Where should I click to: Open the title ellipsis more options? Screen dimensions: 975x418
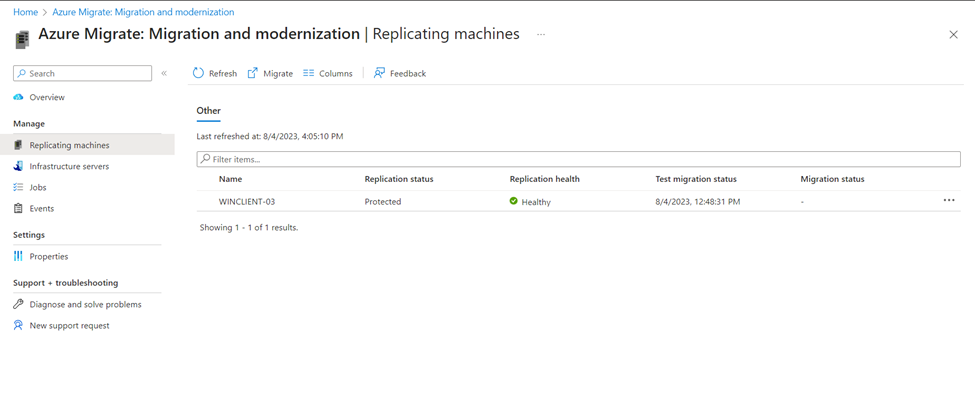pos(541,35)
